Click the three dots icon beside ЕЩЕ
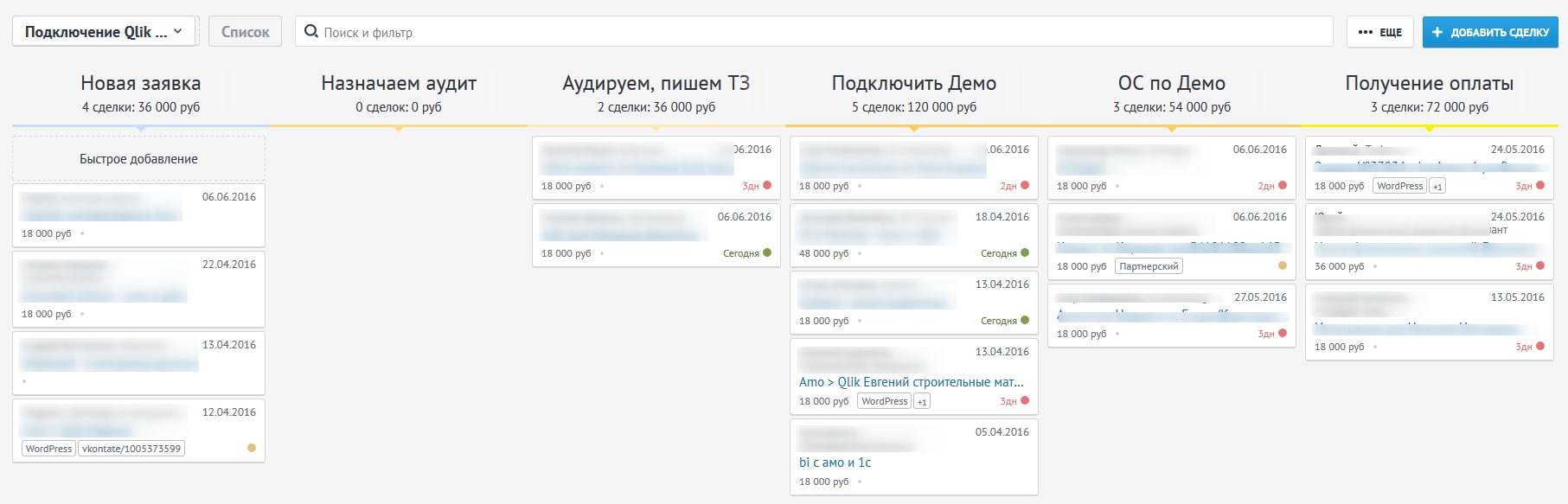 pos(1365,33)
